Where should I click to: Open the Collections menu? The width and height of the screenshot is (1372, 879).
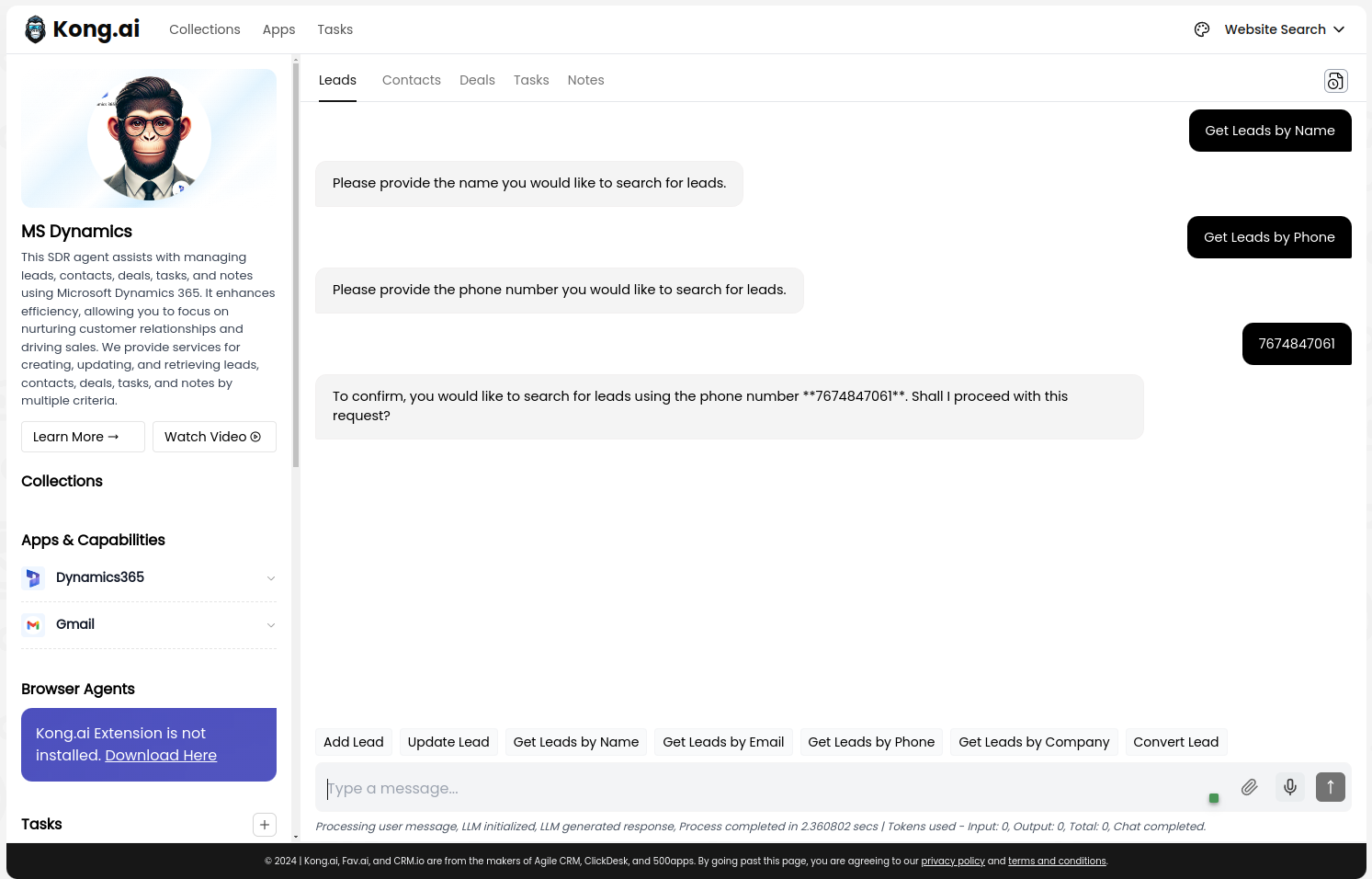click(x=205, y=29)
